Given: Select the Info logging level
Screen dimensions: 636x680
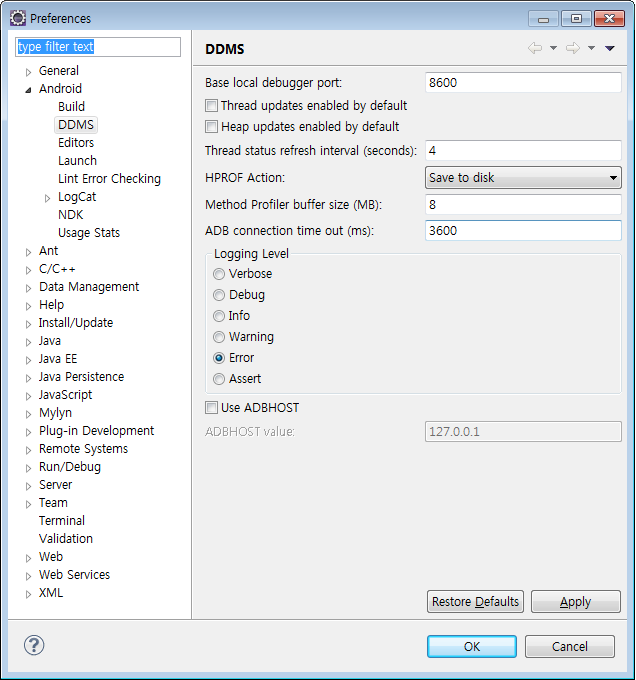Looking at the screenshot, I should click(x=219, y=316).
